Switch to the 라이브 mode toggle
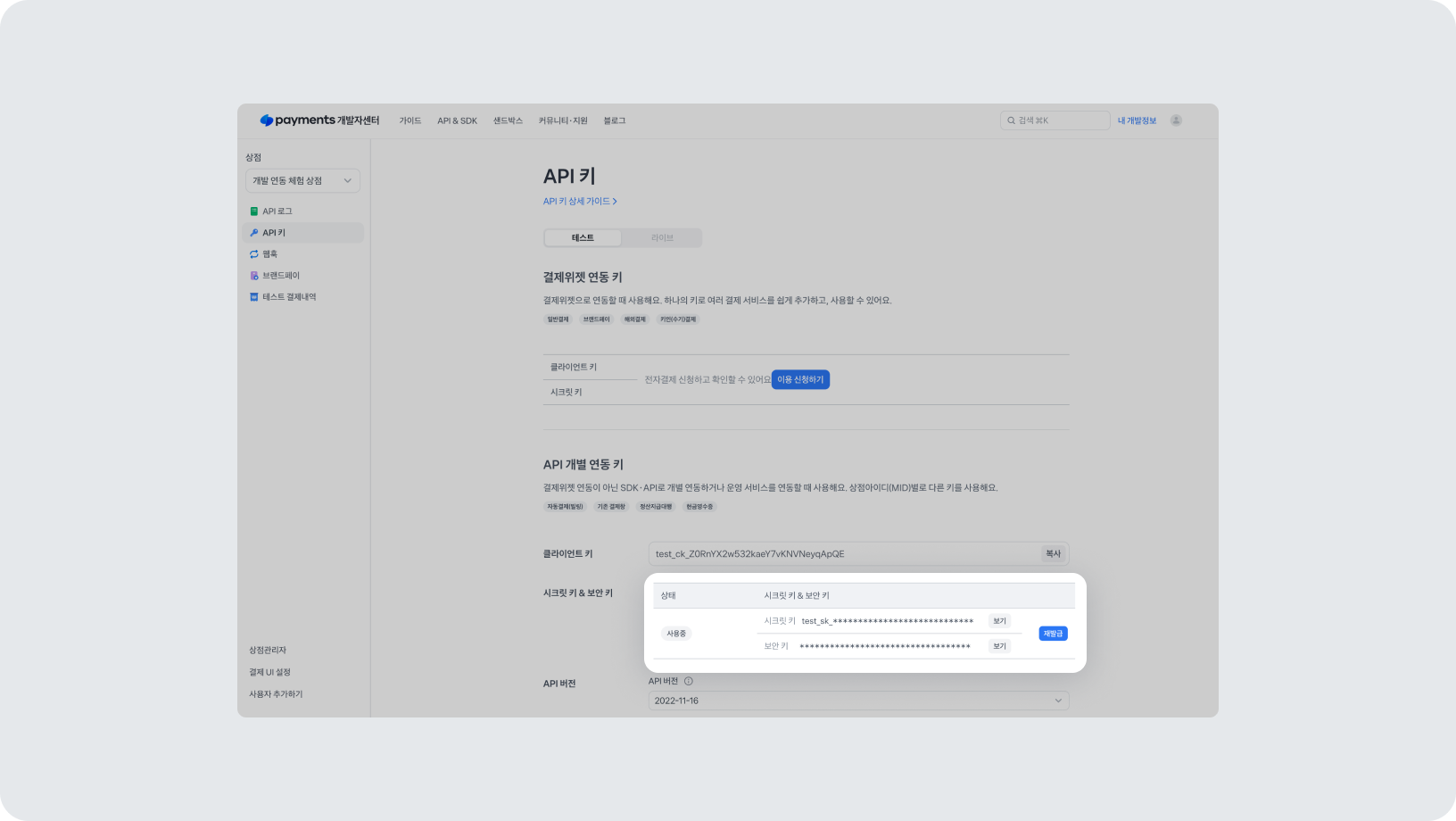Screen dimensions: 1456x821 pyautogui.click(x=662, y=238)
